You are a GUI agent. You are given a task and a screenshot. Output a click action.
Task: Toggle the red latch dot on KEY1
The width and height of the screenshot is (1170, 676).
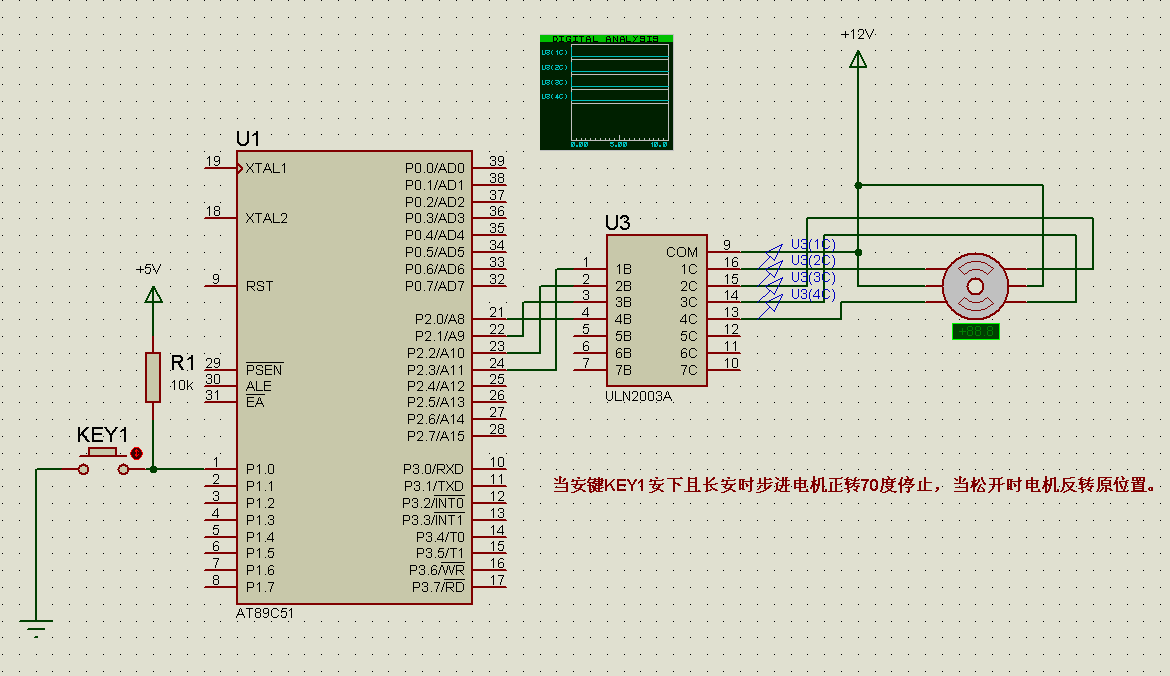click(136, 453)
